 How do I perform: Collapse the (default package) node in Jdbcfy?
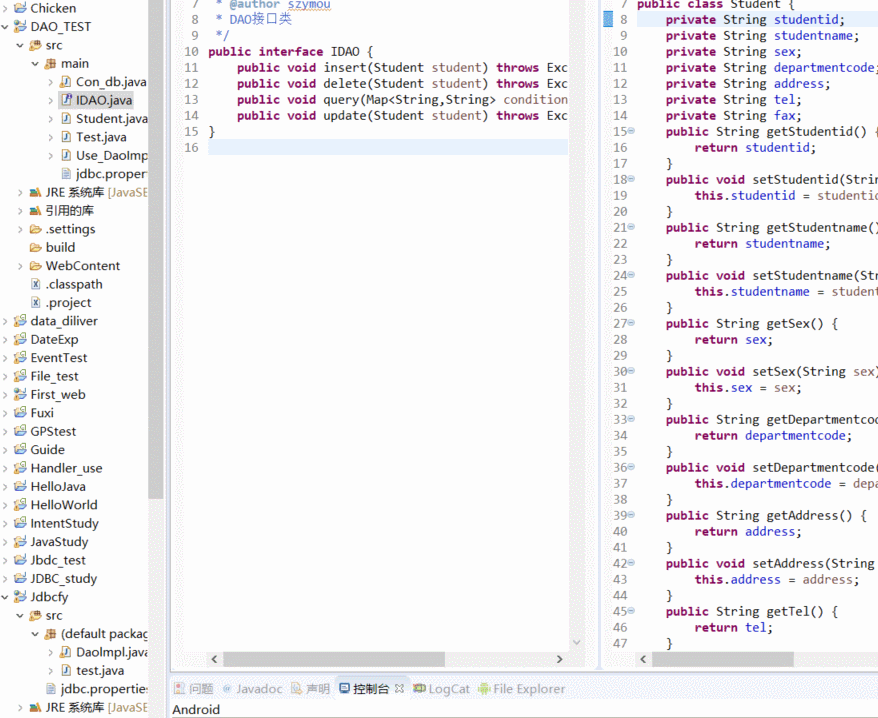(x=35, y=634)
